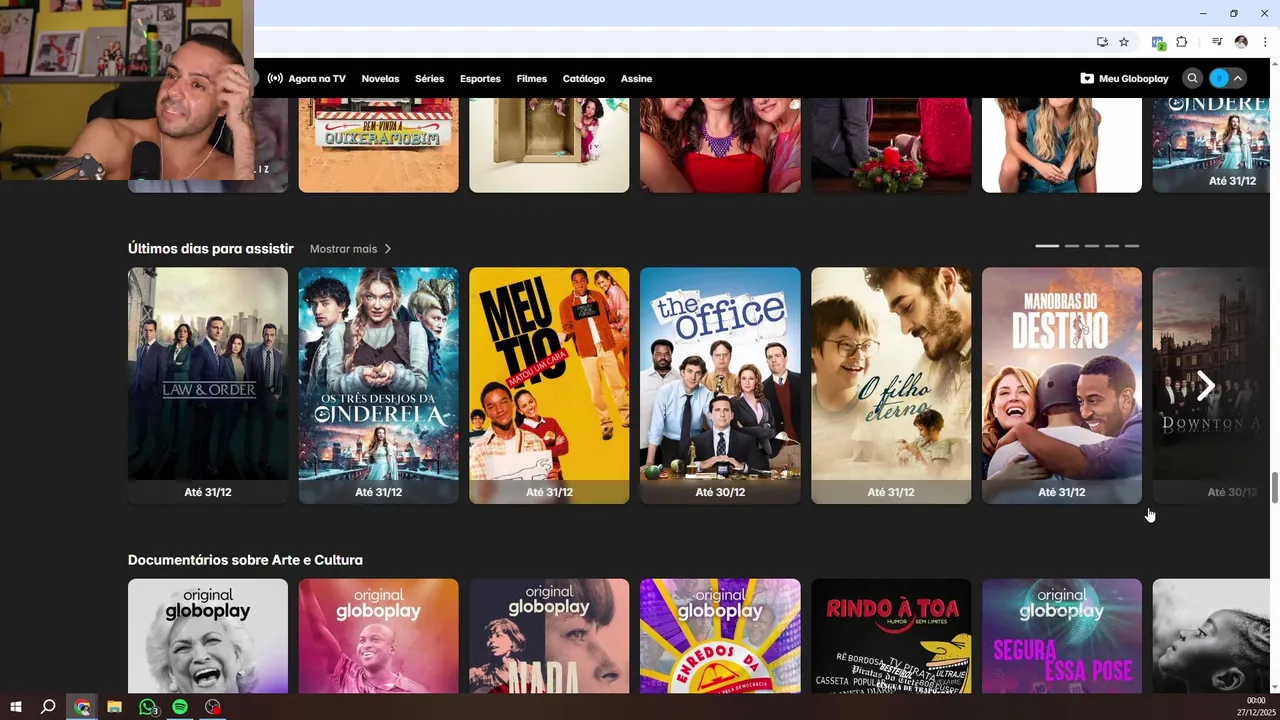Click the Até 30/12 label under The Office
The image size is (1280, 720).
click(720, 492)
